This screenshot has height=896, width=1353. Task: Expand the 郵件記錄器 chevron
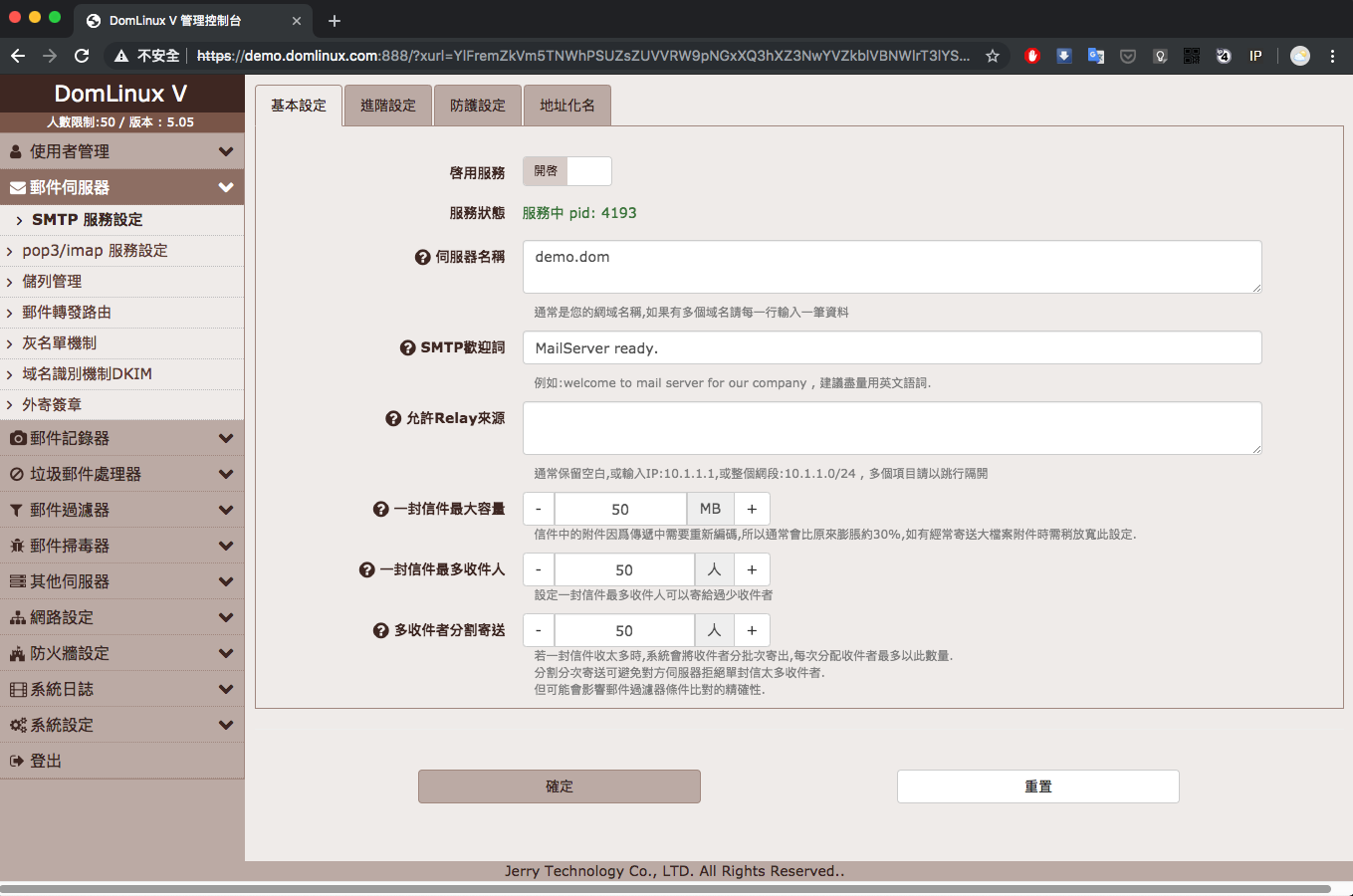(x=226, y=439)
